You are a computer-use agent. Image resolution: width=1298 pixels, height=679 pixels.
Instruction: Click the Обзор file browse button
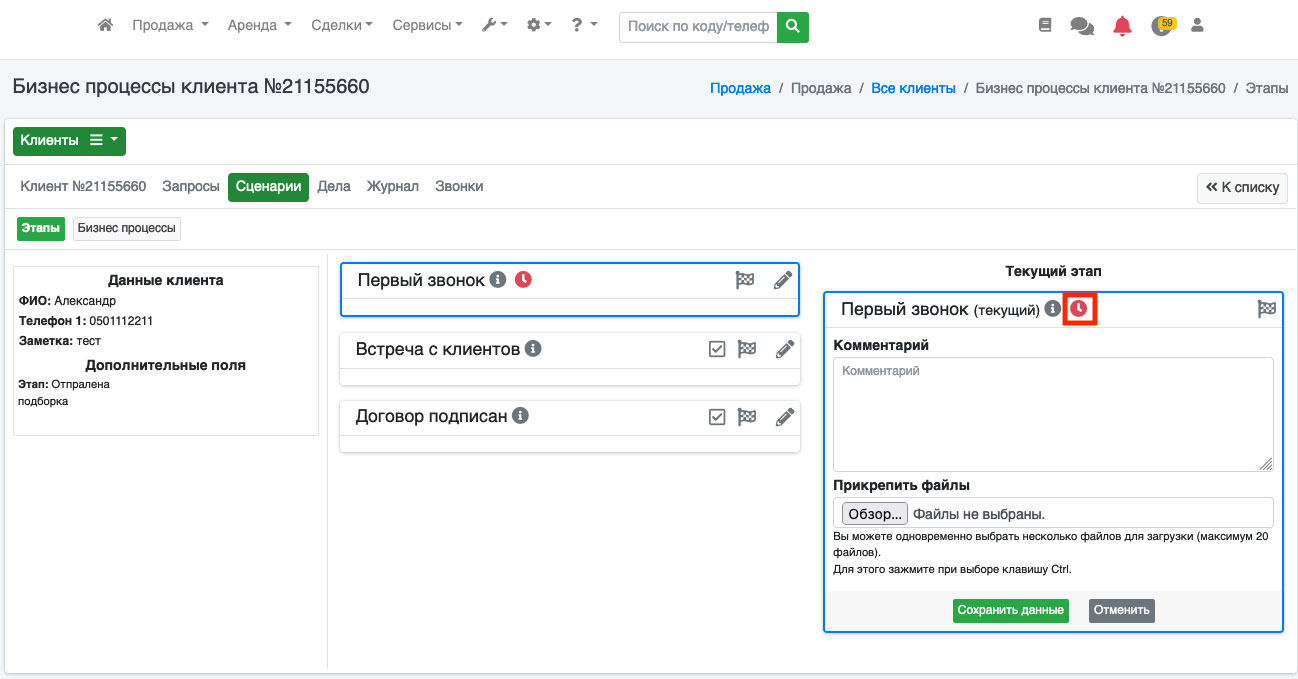pyautogui.click(x=874, y=514)
